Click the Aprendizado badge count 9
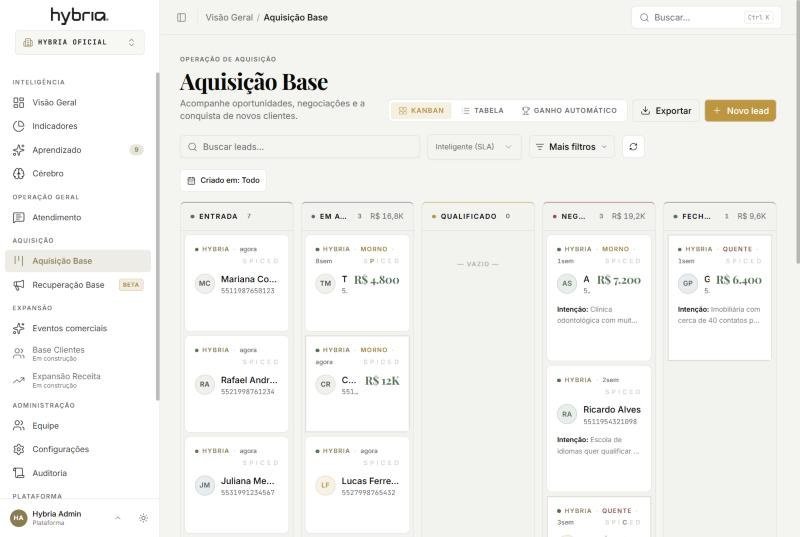This screenshot has height=537, width=800. [x=136, y=150]
